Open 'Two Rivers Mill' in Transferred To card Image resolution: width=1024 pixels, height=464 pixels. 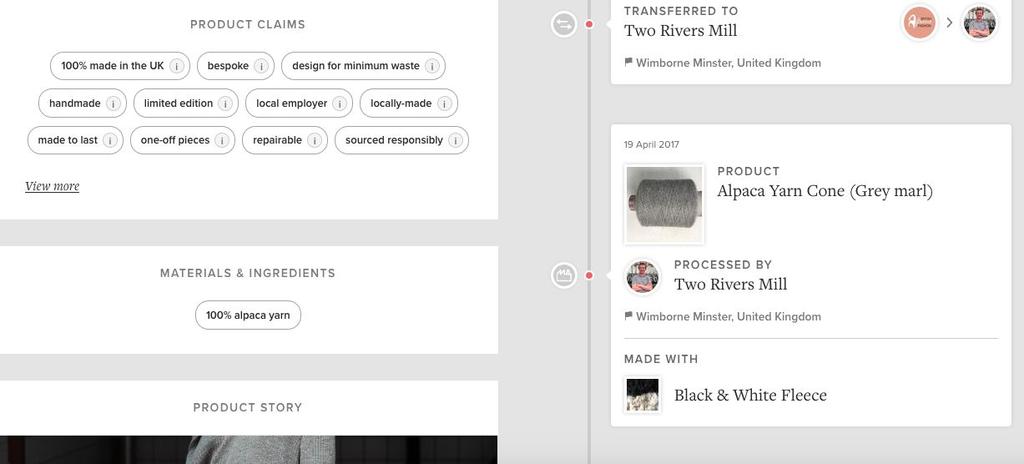point(680,31)
